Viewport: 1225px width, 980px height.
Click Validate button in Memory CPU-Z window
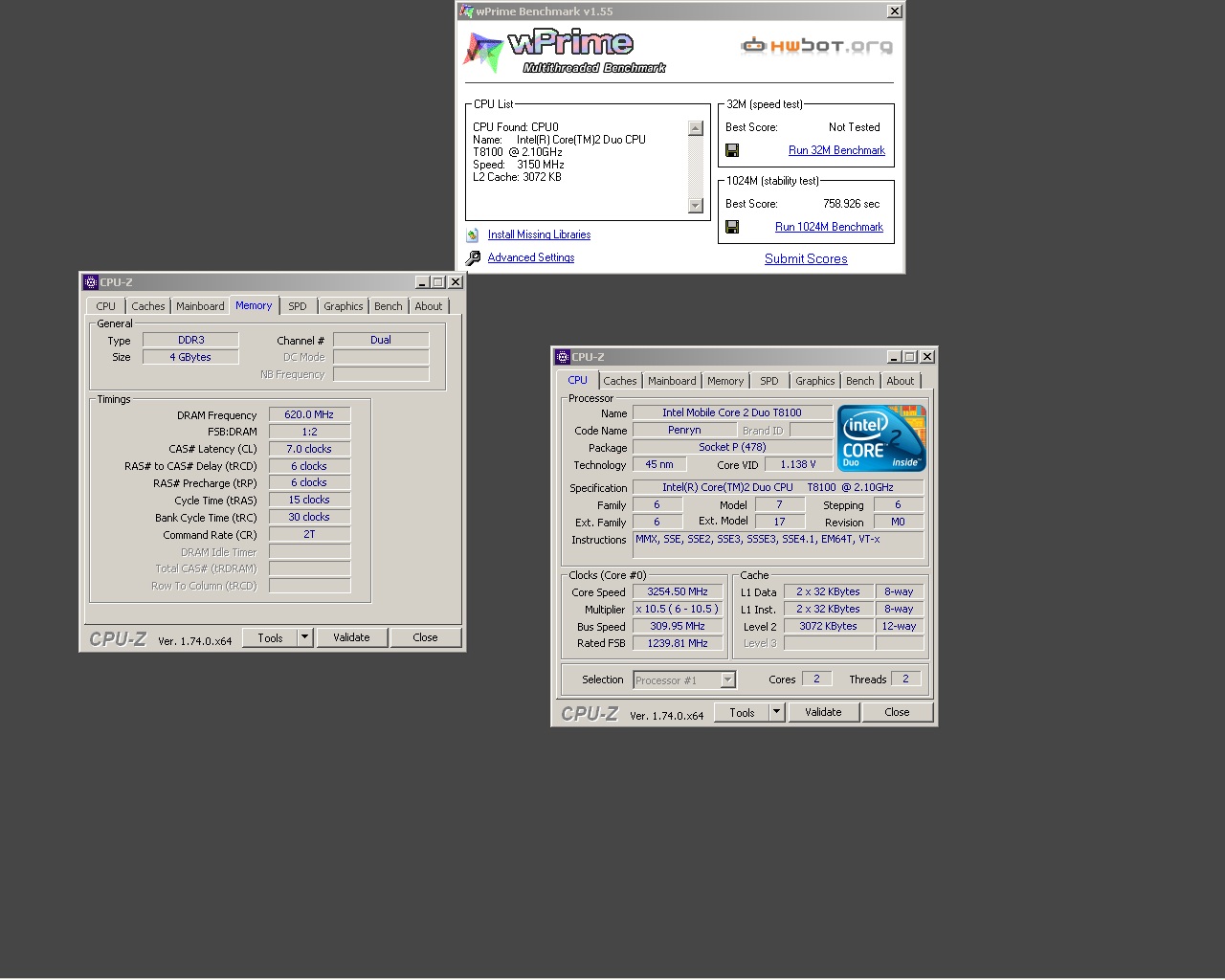351,637
